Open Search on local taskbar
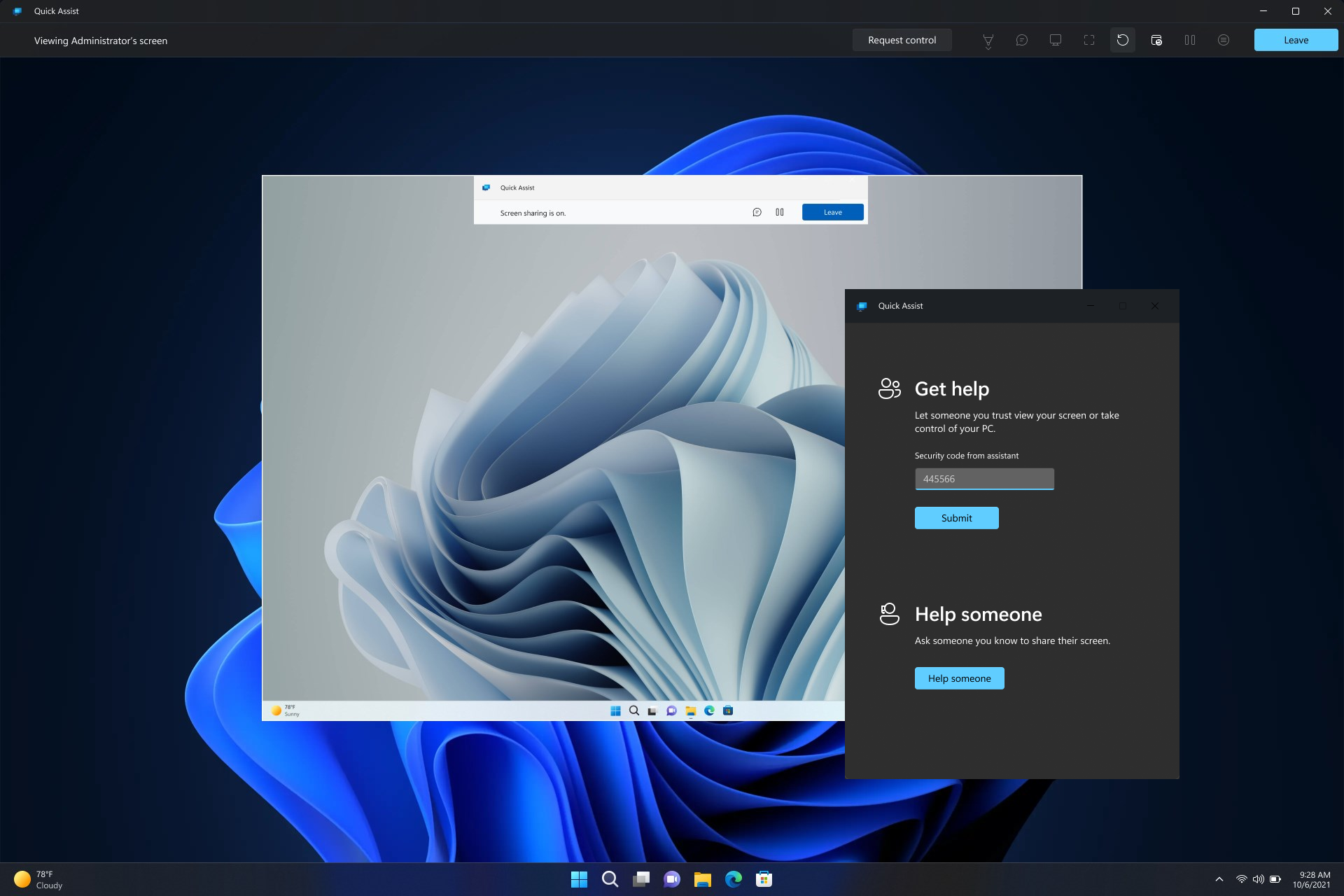 click(x=610, y=879)
